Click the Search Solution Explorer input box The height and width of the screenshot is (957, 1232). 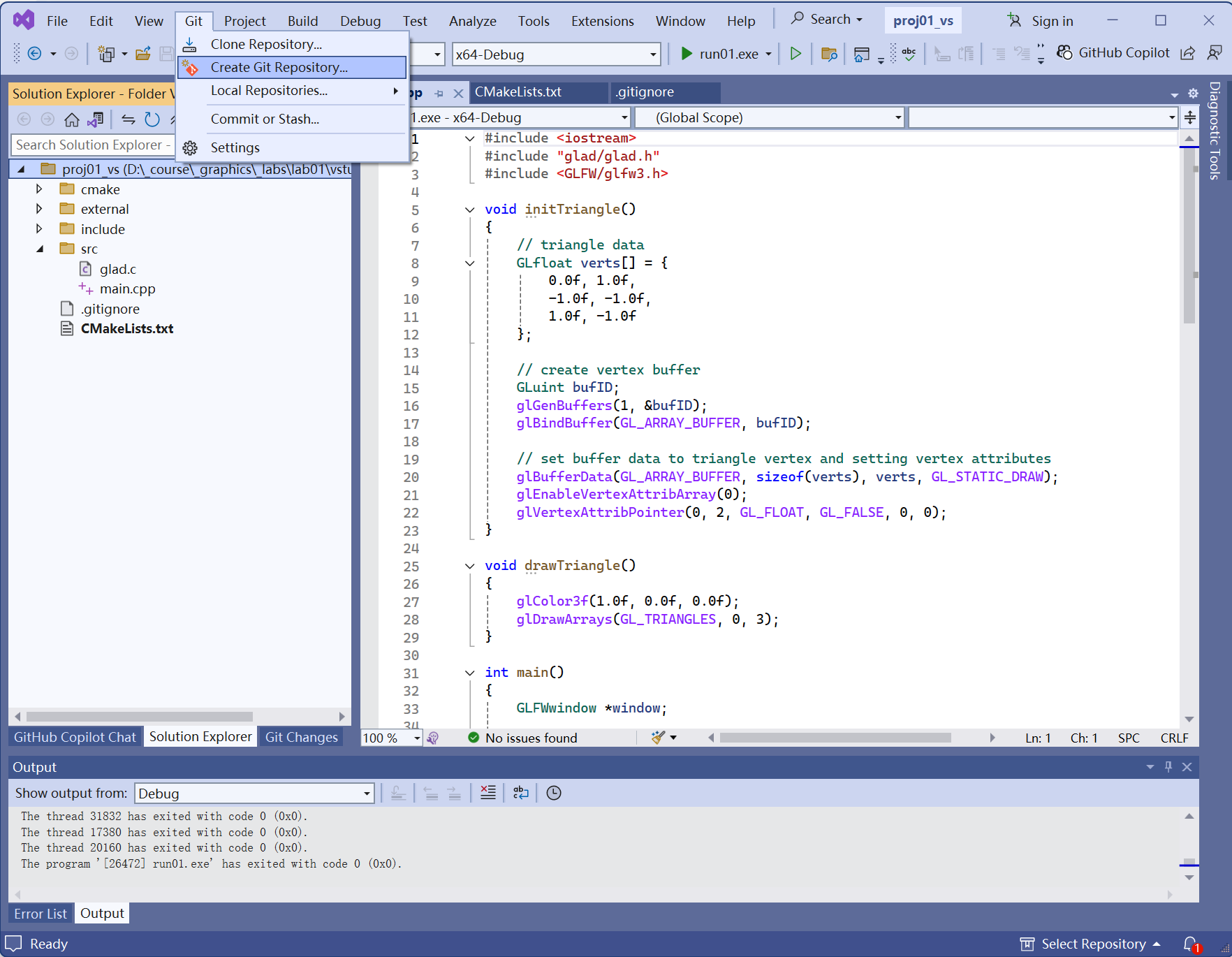(89, 145)
